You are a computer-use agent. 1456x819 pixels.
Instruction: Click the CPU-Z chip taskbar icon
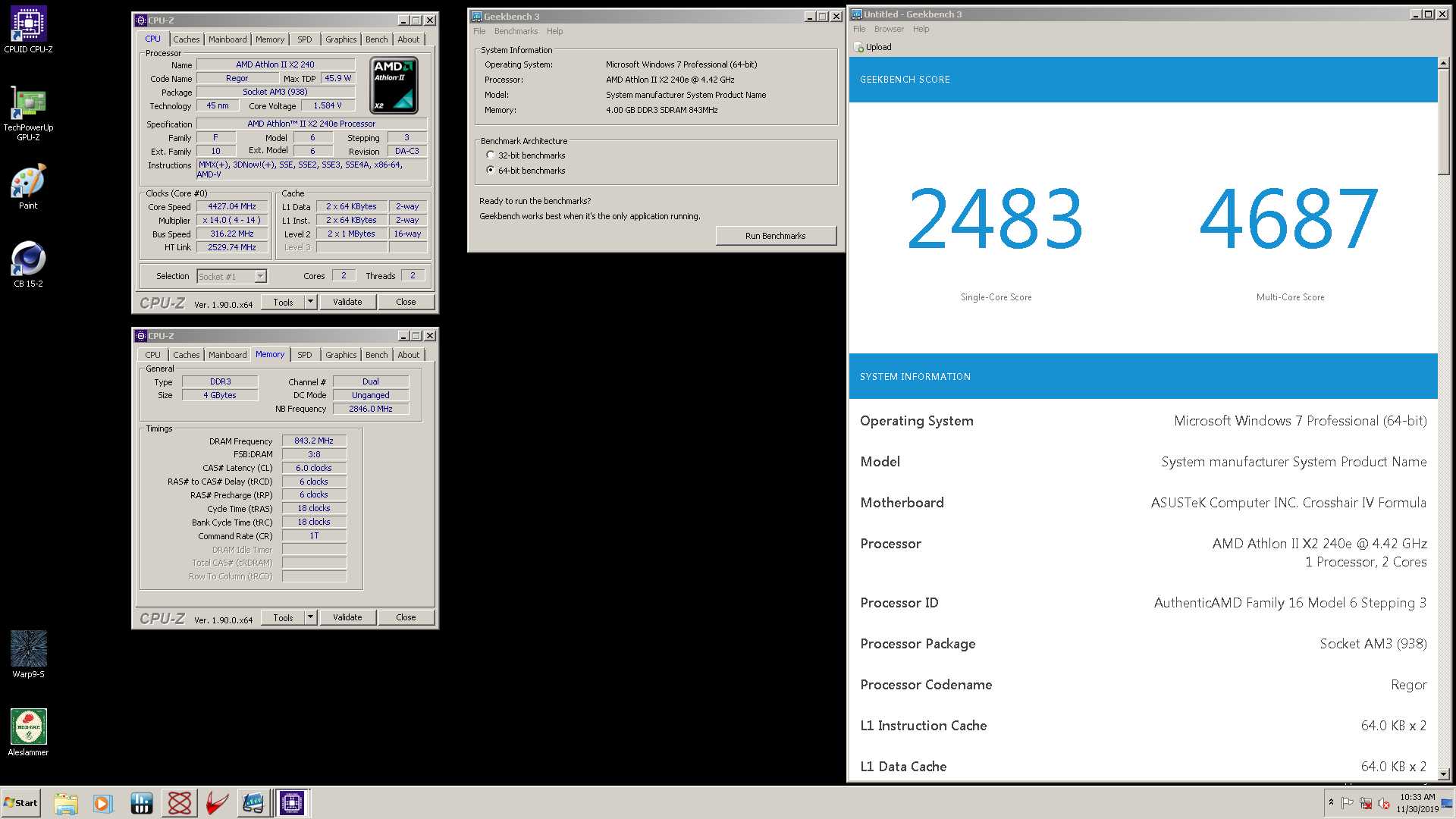[x=292, y=803]
